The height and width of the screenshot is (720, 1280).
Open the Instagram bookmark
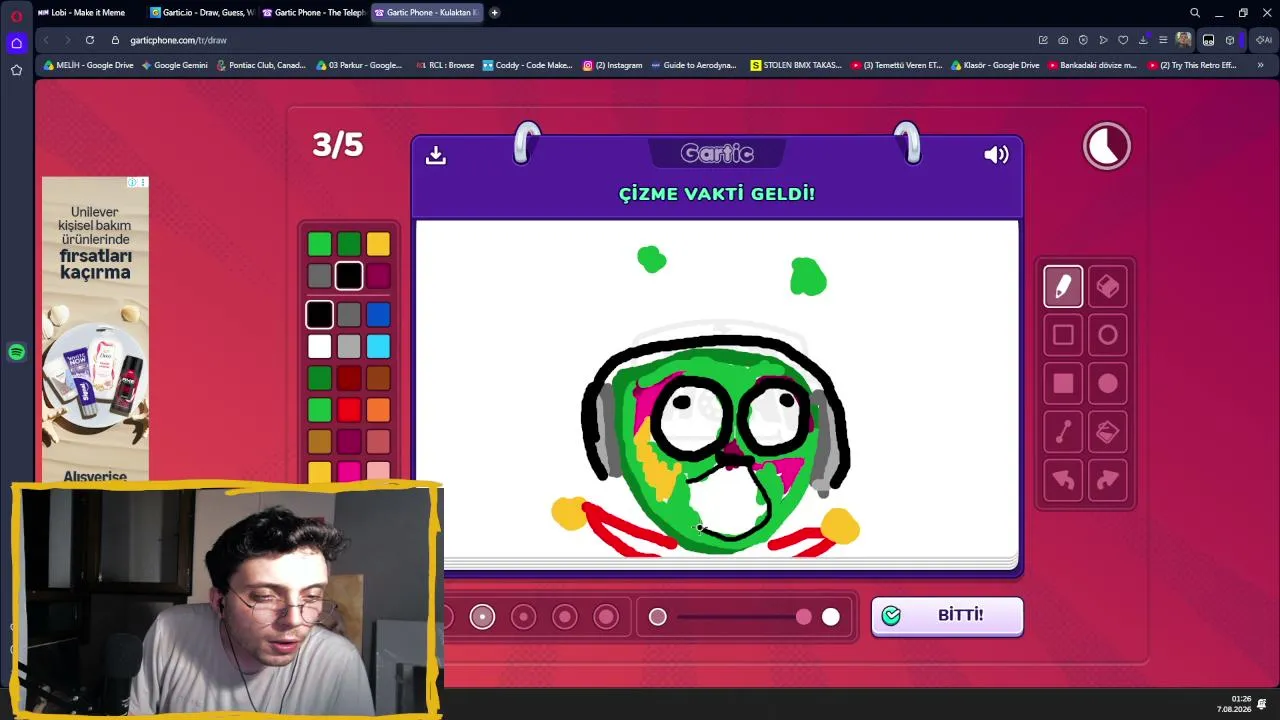(613, 65)
